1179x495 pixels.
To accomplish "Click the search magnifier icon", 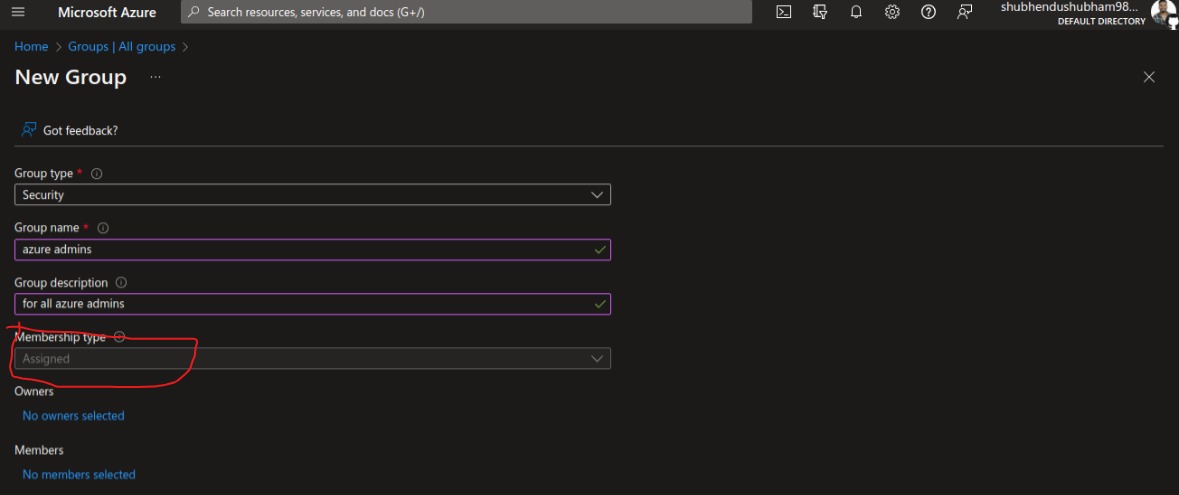I will click(194, 12).
